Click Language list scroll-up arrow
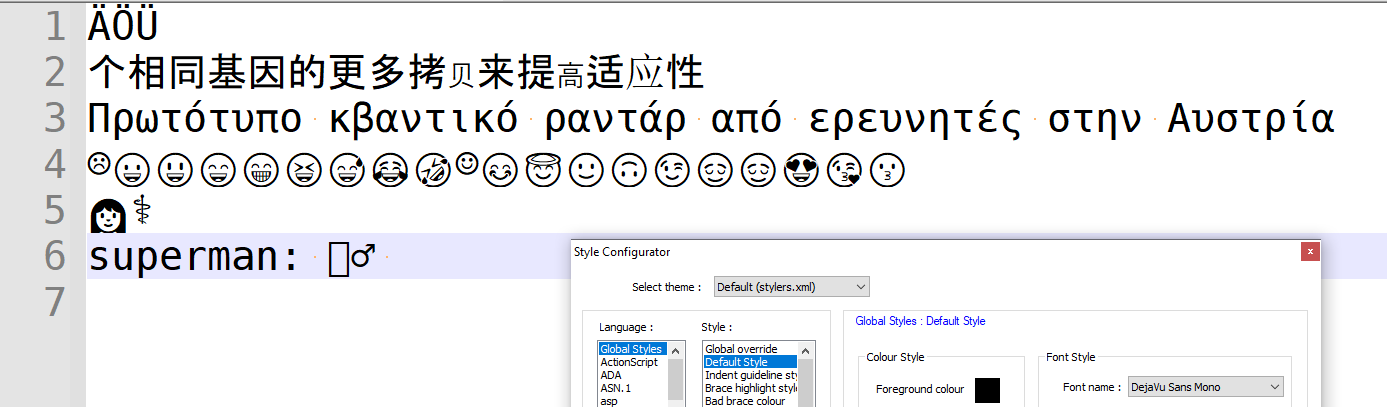This screenshot has width=1387, height=407. click(675, 350)
